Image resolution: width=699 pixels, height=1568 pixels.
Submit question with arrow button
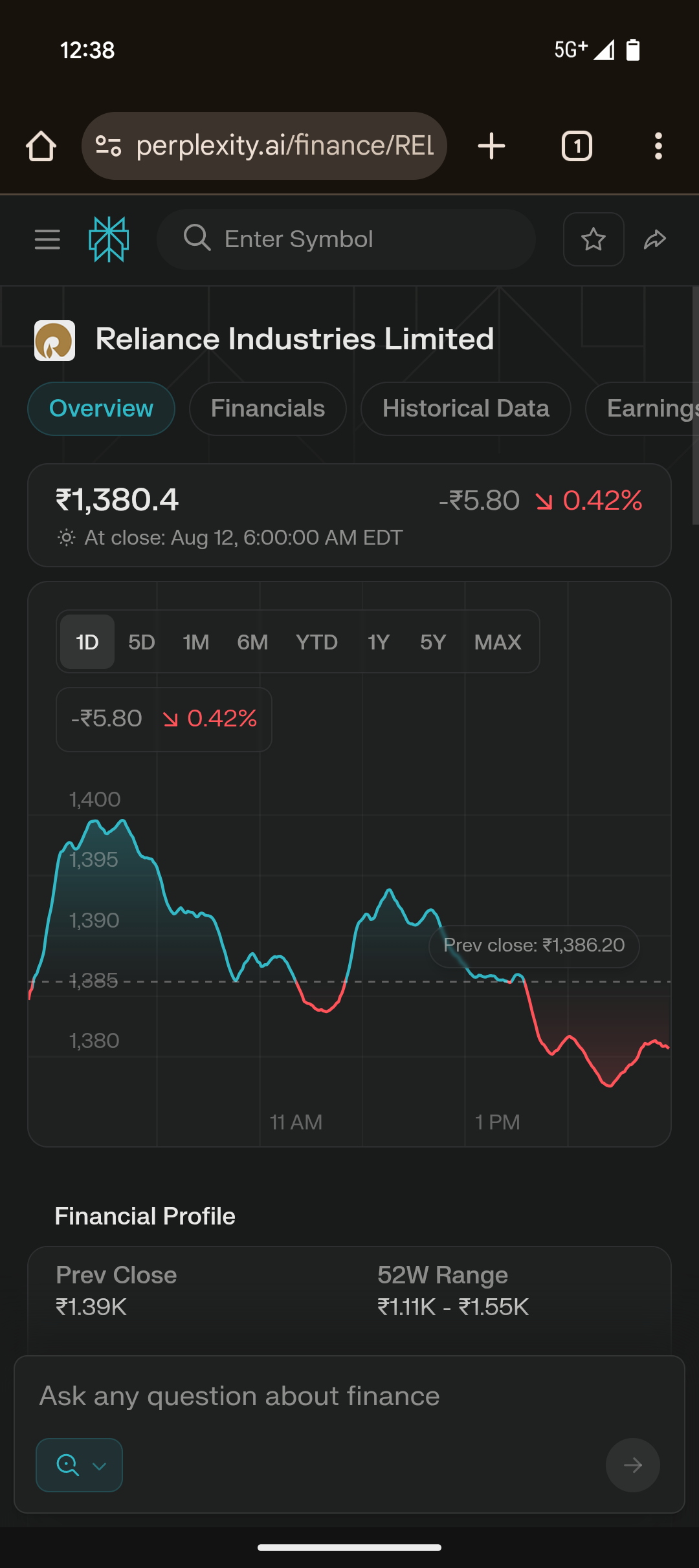click(633, 1465)
